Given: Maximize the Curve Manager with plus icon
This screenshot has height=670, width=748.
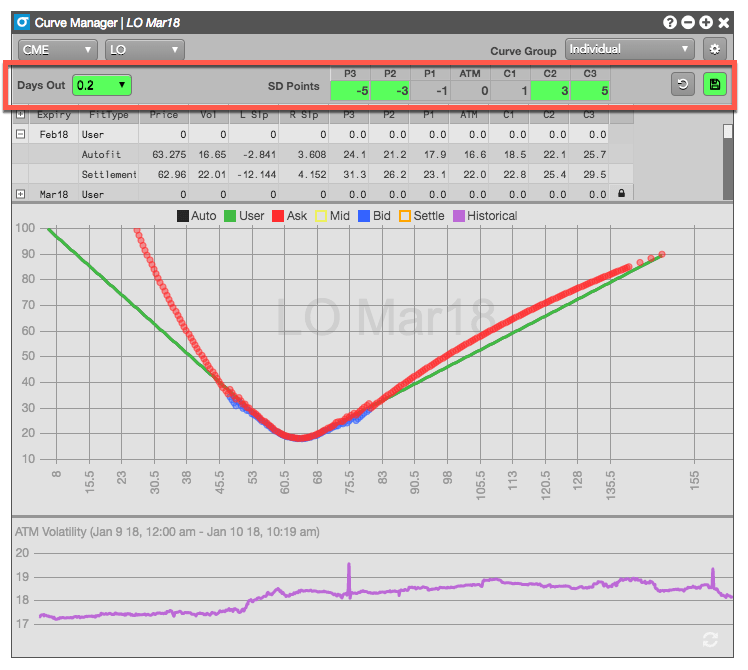Looking at the screenshot, I should (x=706, y=22).
